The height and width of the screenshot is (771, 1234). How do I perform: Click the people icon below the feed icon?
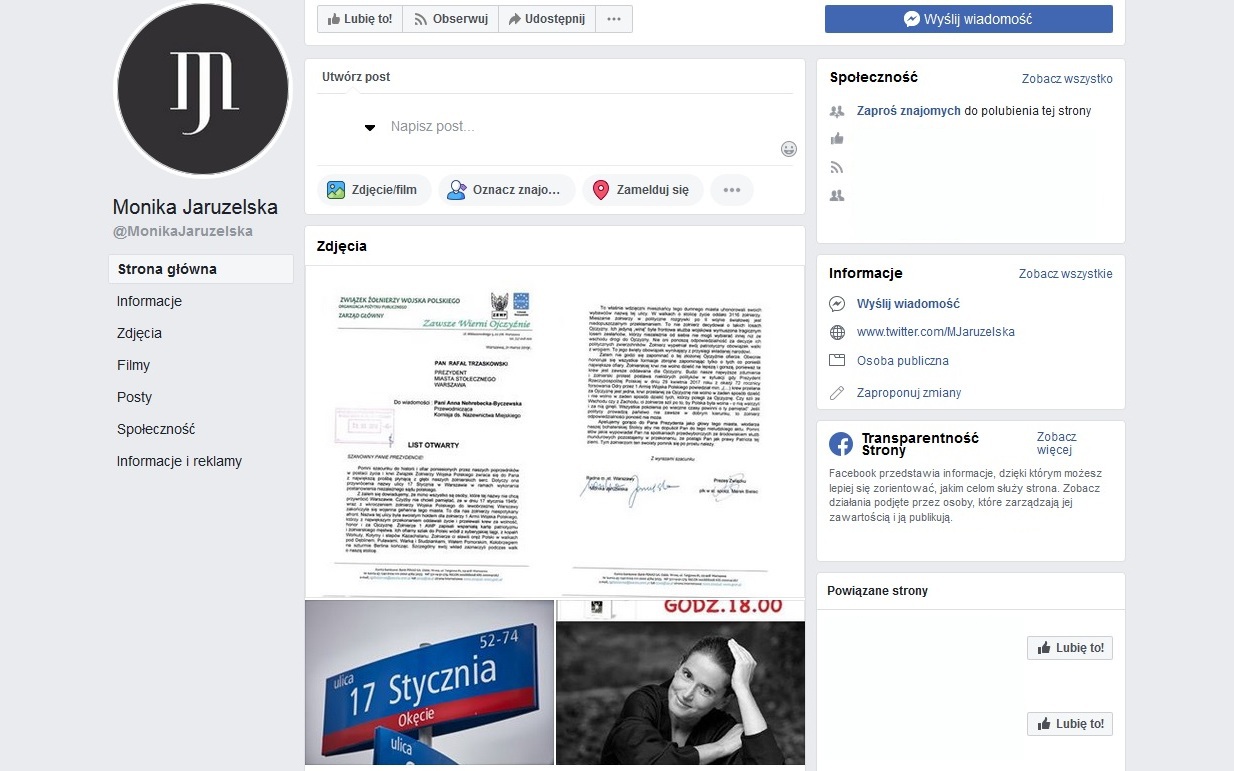coord(837,195)
